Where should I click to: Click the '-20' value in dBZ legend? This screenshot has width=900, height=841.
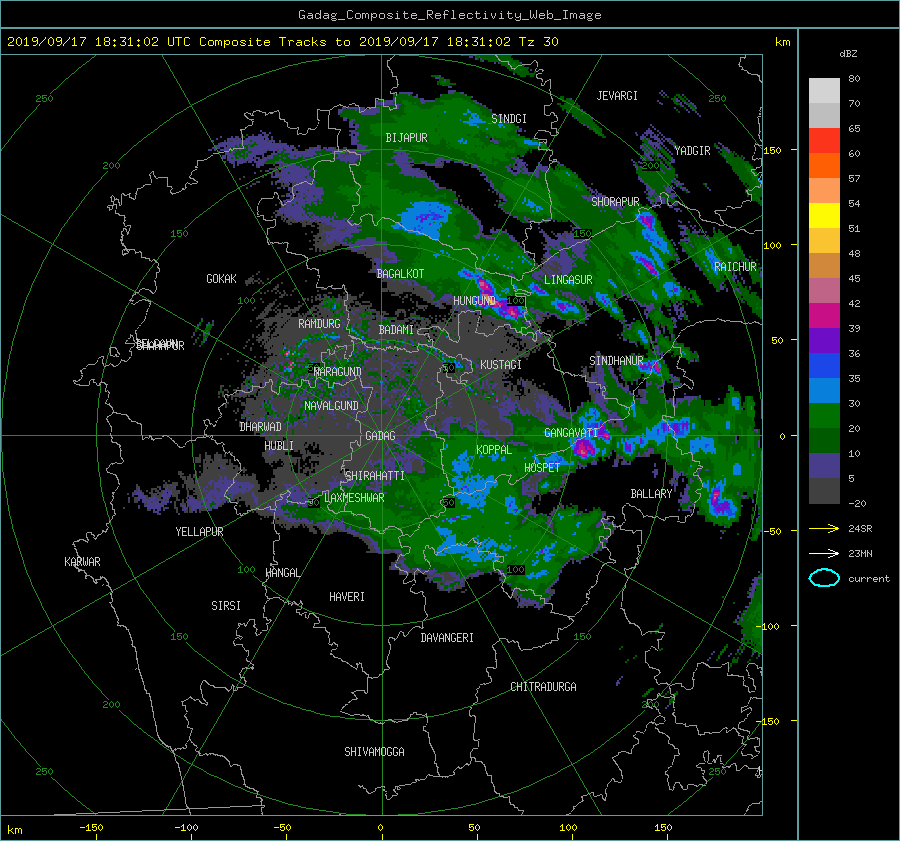tap(857, 503)
